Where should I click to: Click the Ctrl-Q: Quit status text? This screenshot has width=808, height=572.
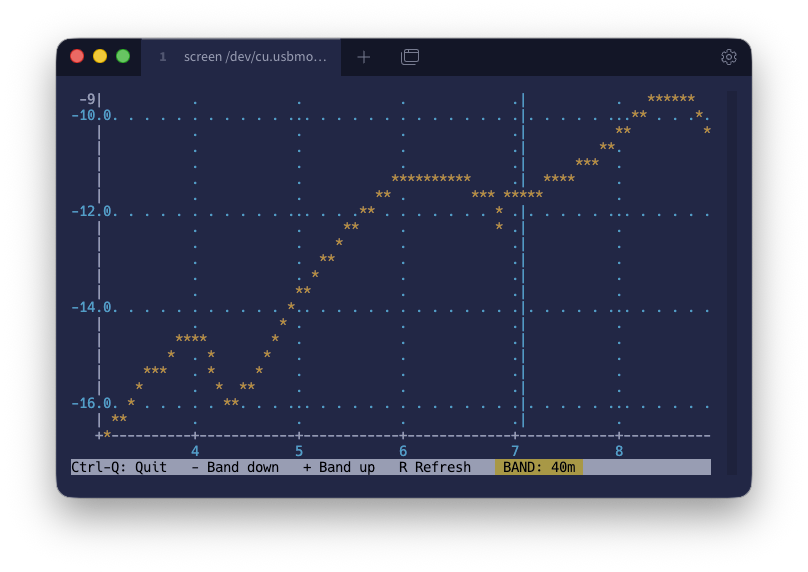[x=119, y=467]
